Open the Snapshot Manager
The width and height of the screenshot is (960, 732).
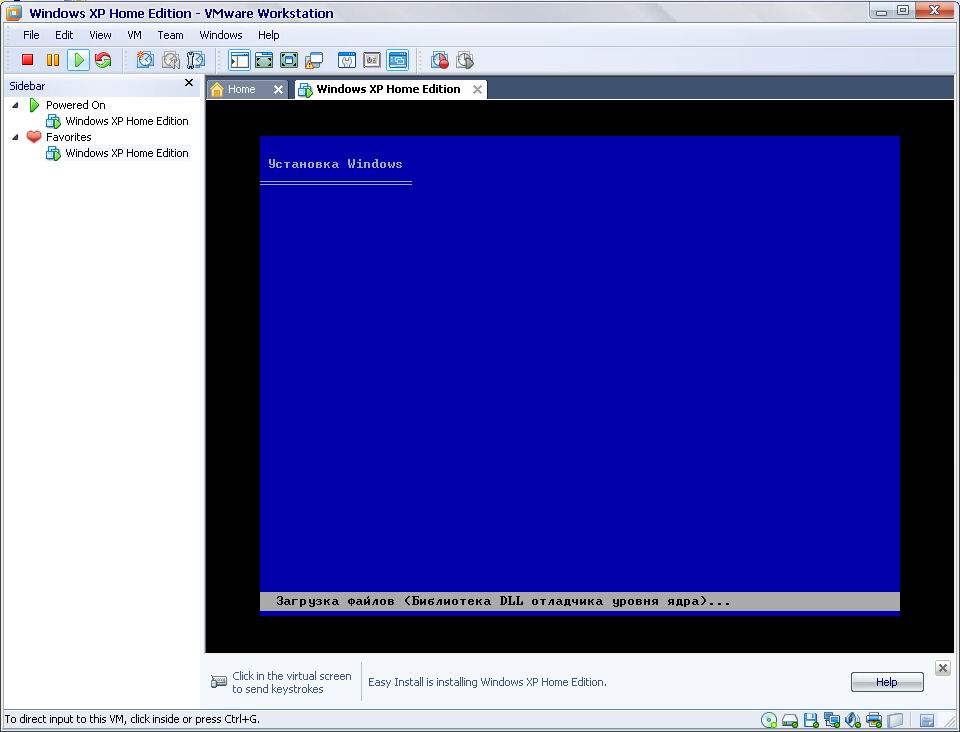[195, 60]
